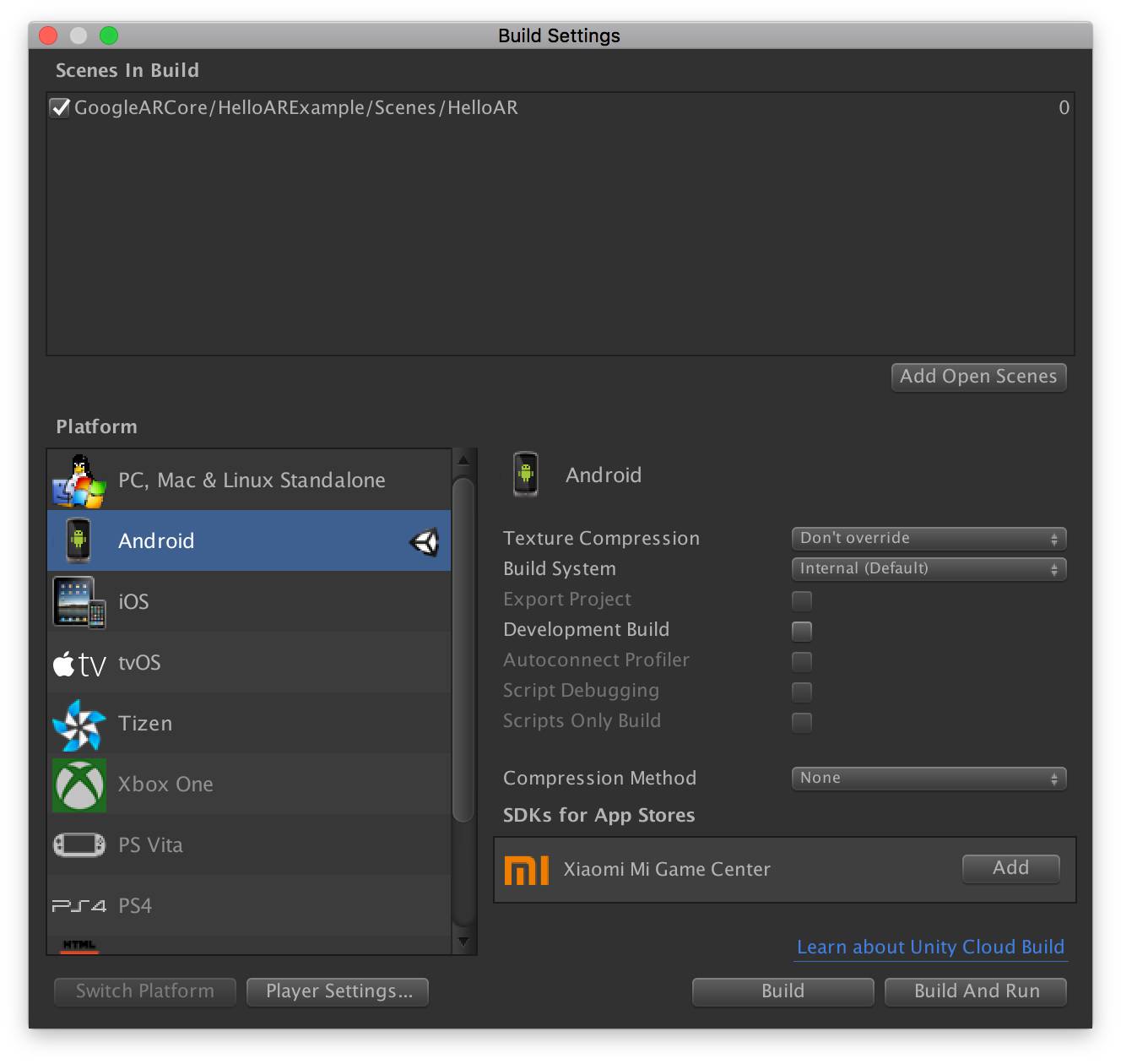Viewport: 1121px width, 1064px height.
Task: Click the Compression Method label
Action: coord(599,779)
